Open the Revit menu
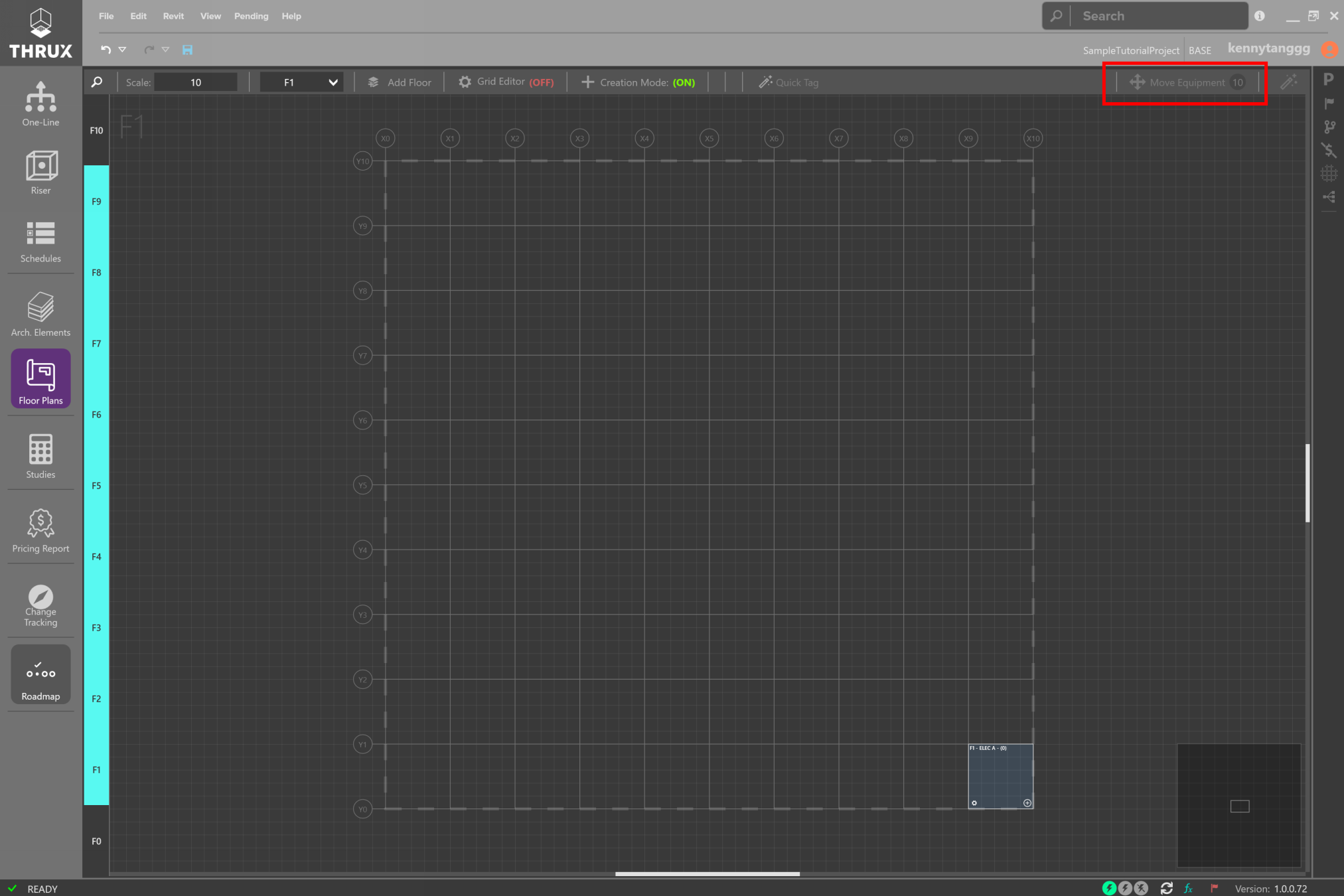Viewport: 1344px width, 896px height. [173, 16]
